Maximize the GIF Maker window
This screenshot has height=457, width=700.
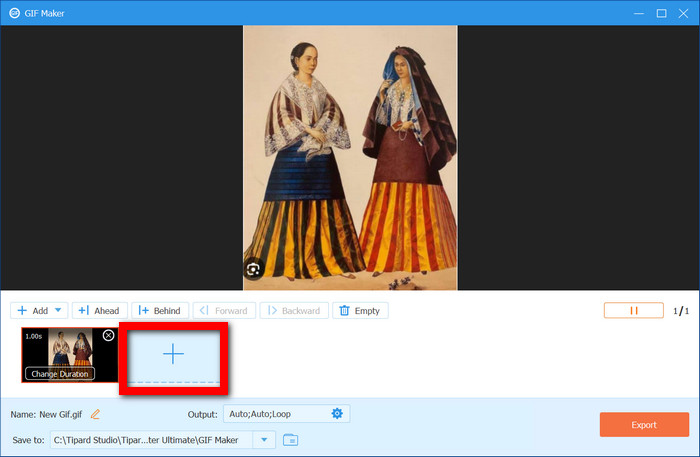click(x=661, y=13)
